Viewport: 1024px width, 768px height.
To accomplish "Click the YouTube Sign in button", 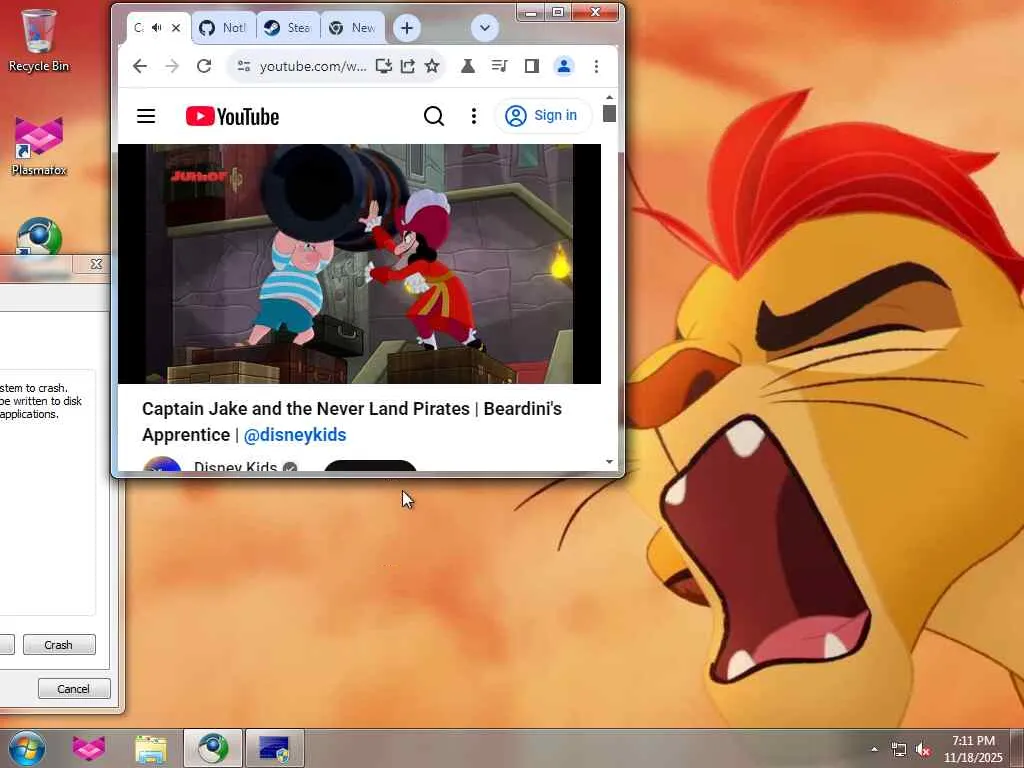I will tap(543, 116).
